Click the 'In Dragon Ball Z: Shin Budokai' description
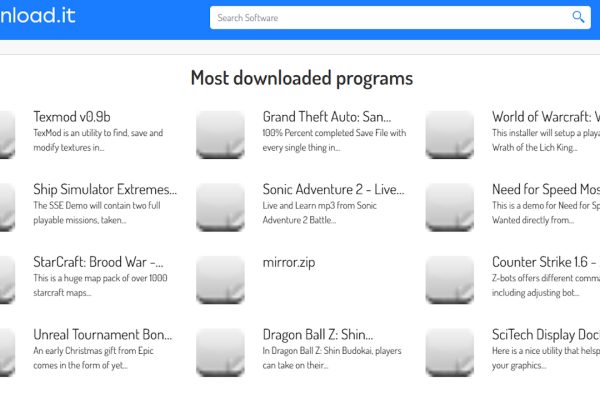Screen dimensions: 600x400 tap(332, 358)
